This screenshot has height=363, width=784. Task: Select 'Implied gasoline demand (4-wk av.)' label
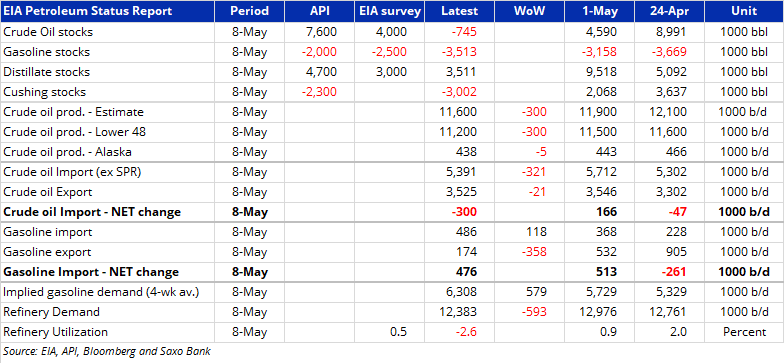coord(101,292)
